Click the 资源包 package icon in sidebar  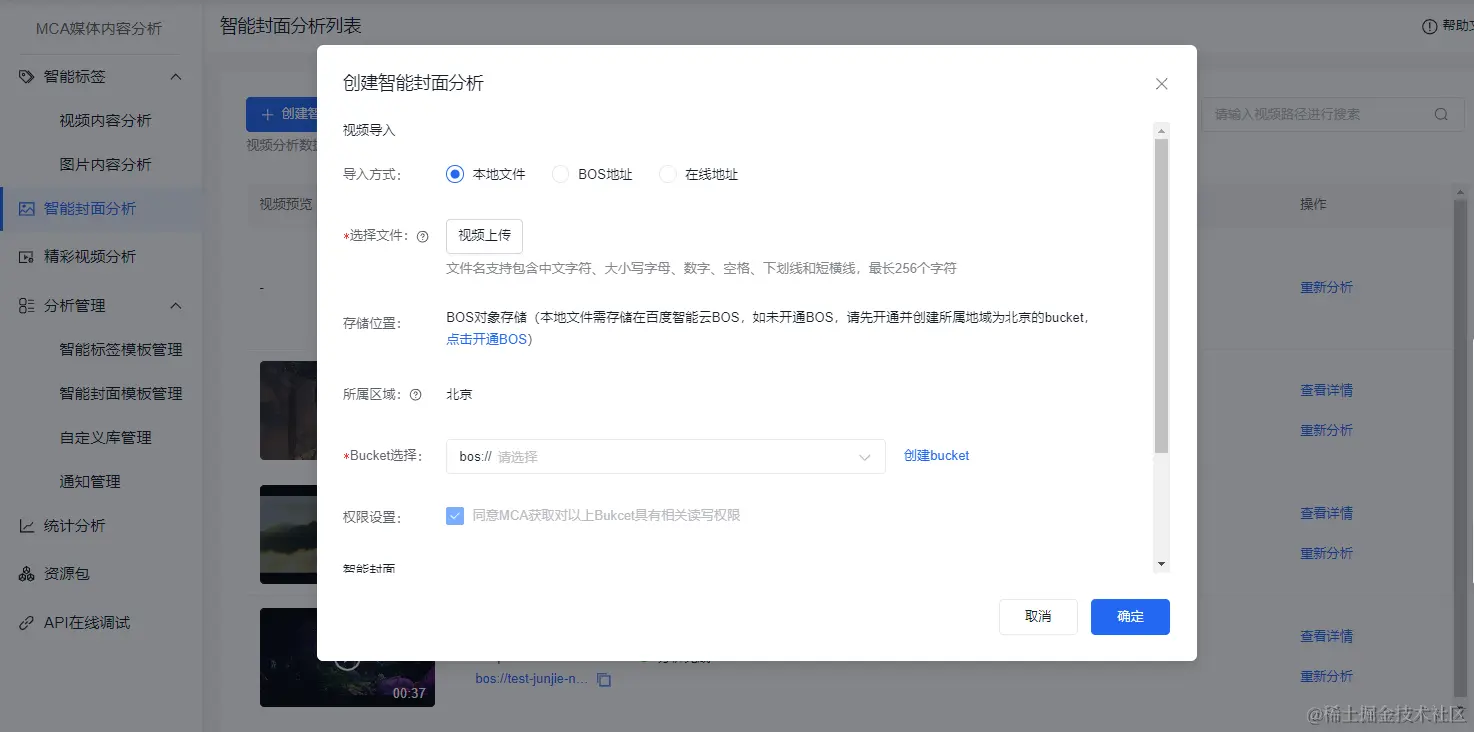click(27, 574)
